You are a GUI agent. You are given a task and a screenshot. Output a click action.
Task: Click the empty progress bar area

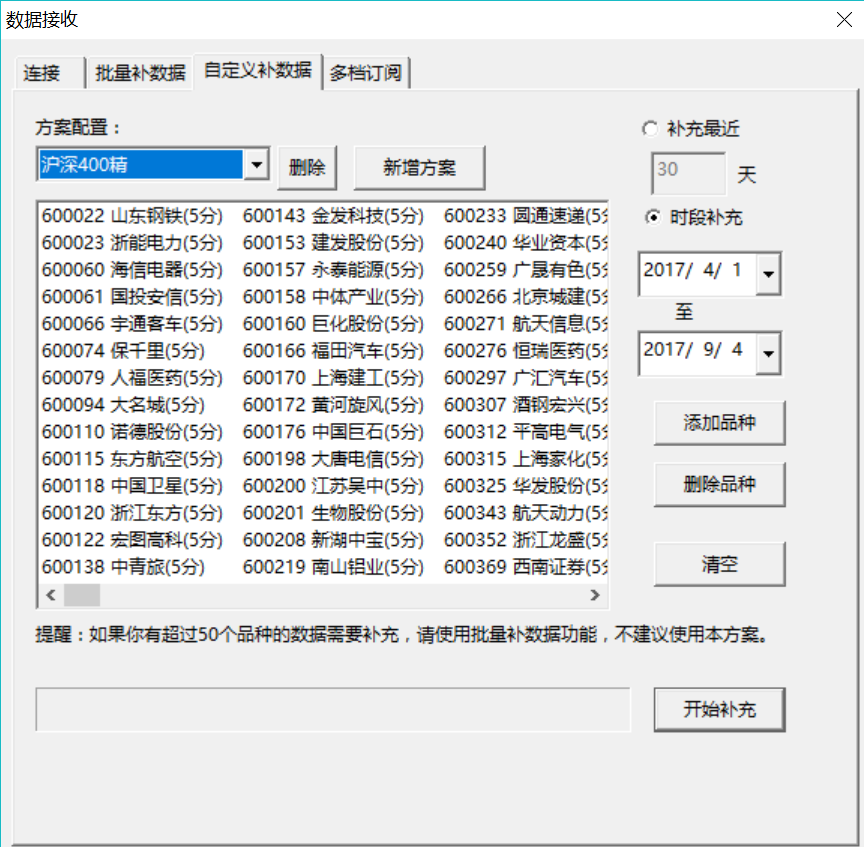[333, 709]
